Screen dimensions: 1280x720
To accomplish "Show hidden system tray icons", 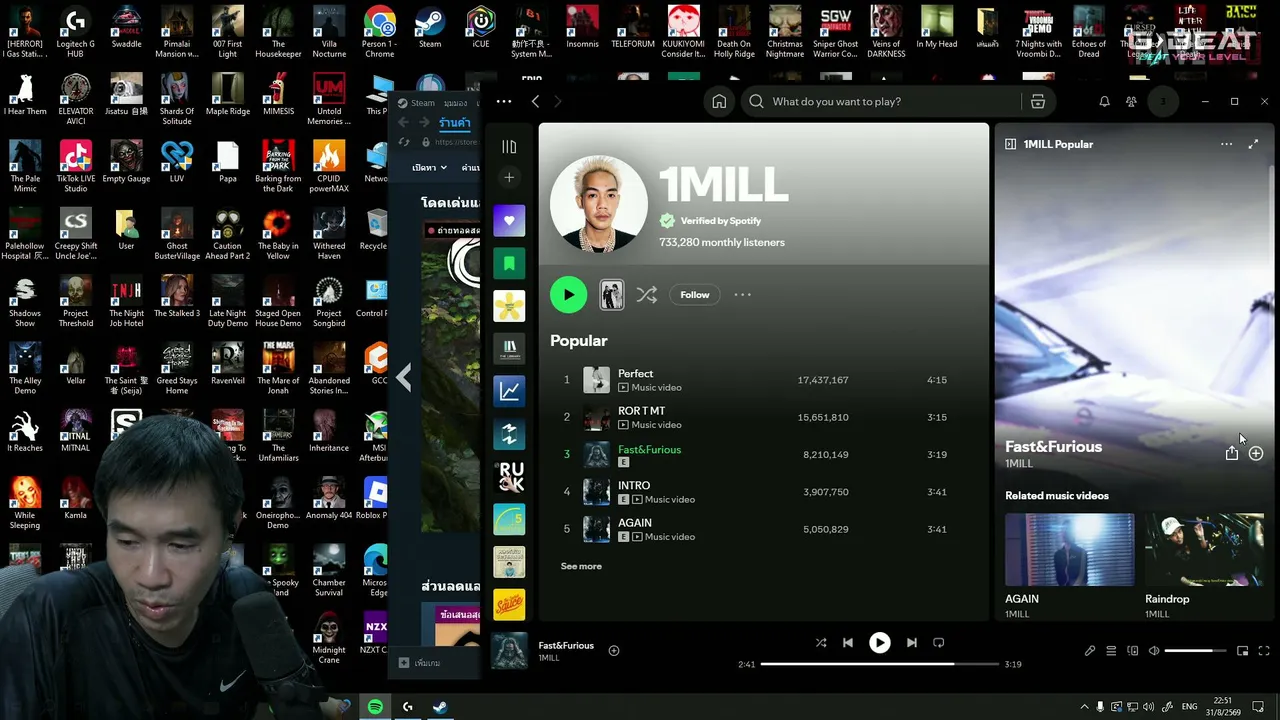I will coord(1084,707).
